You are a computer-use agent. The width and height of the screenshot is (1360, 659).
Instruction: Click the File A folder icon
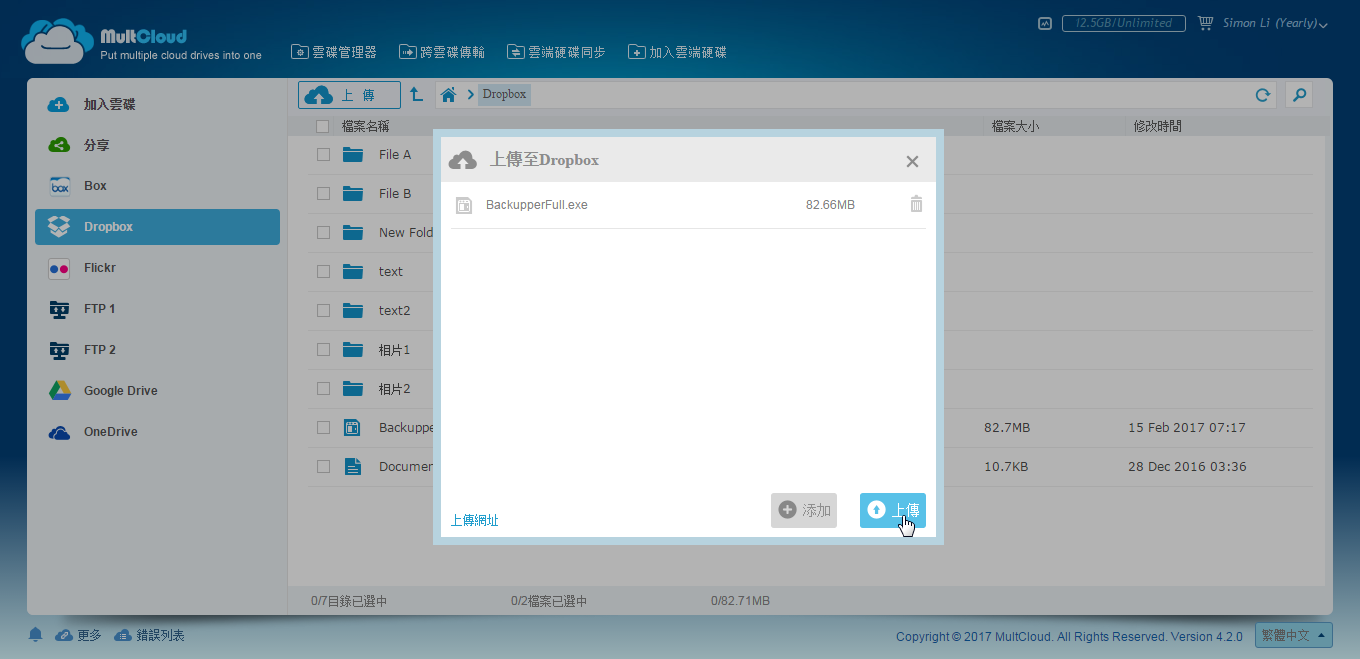pos(352,155)
